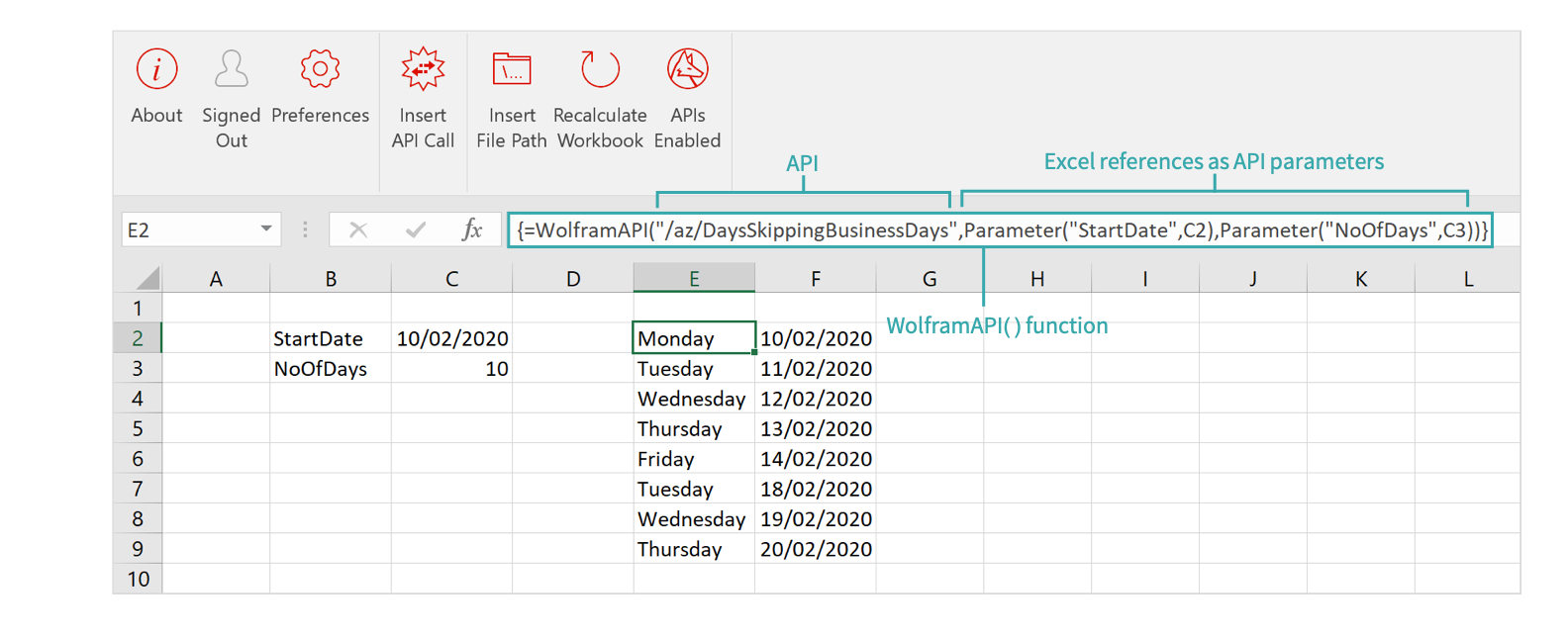Viewport: 1568px width, 637px height.
Task: Click the enter checkmark in formula bar
Action: coord(416,230)
